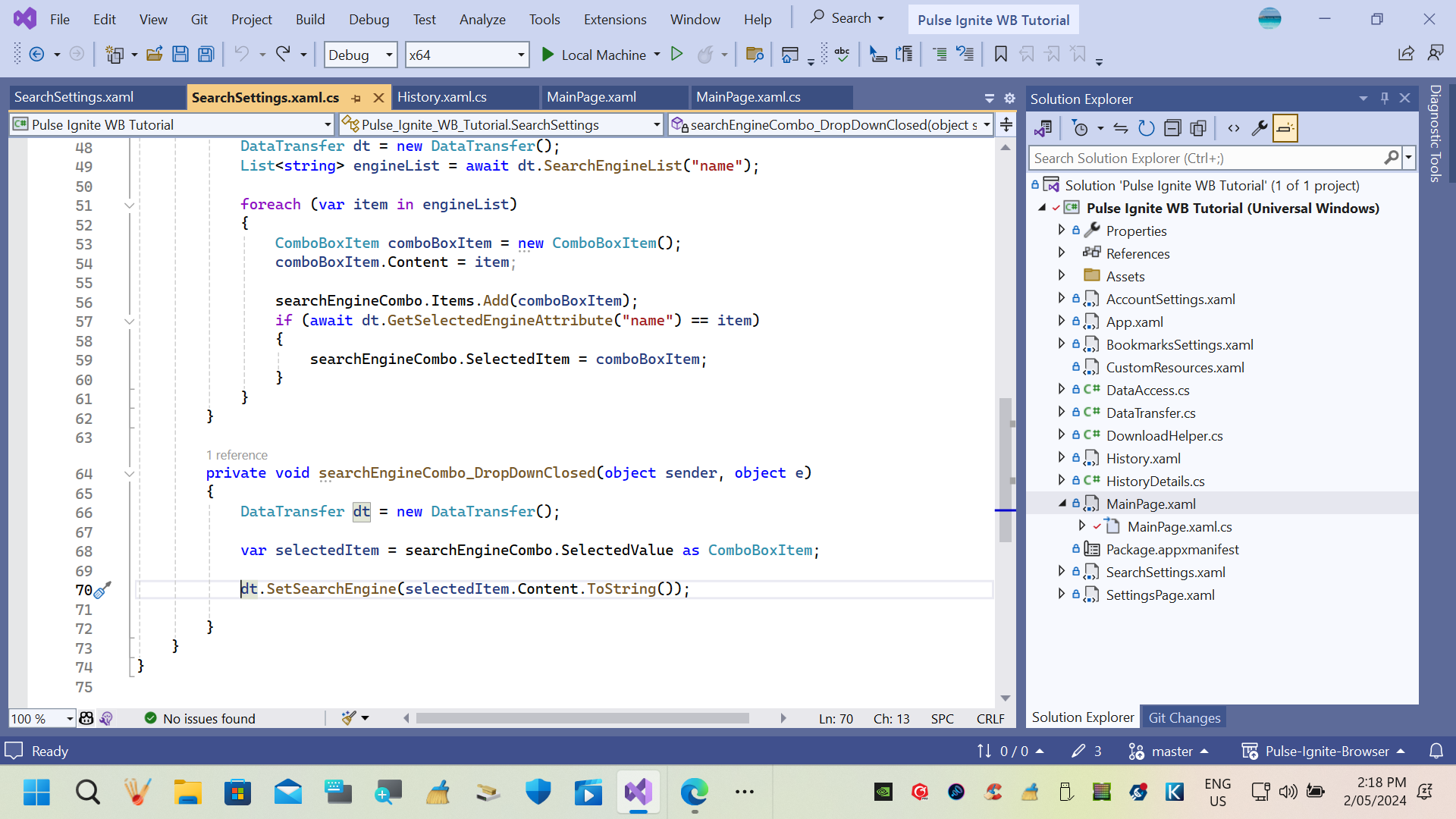Click the Search Solution Explorer input field
Screen dimensions: 1456x819
point(1206,158)
